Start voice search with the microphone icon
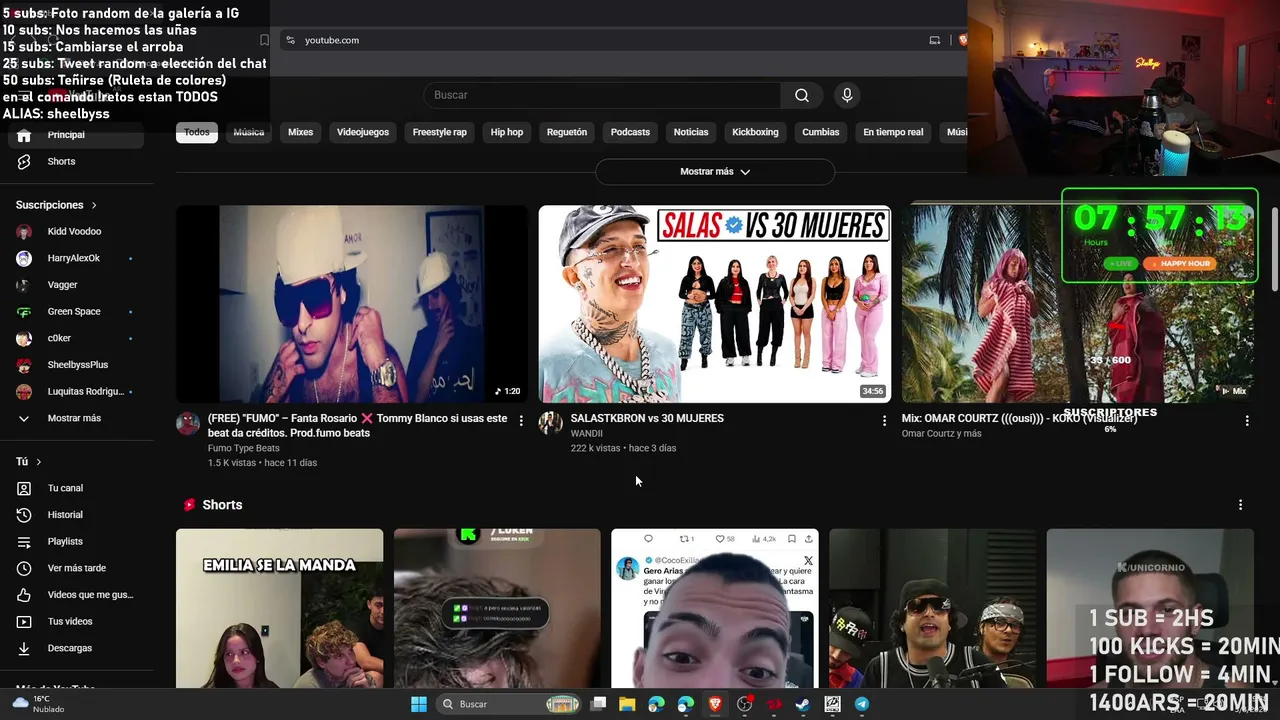The height and width of the screenshot is (720, 1280). coord(847,95)
